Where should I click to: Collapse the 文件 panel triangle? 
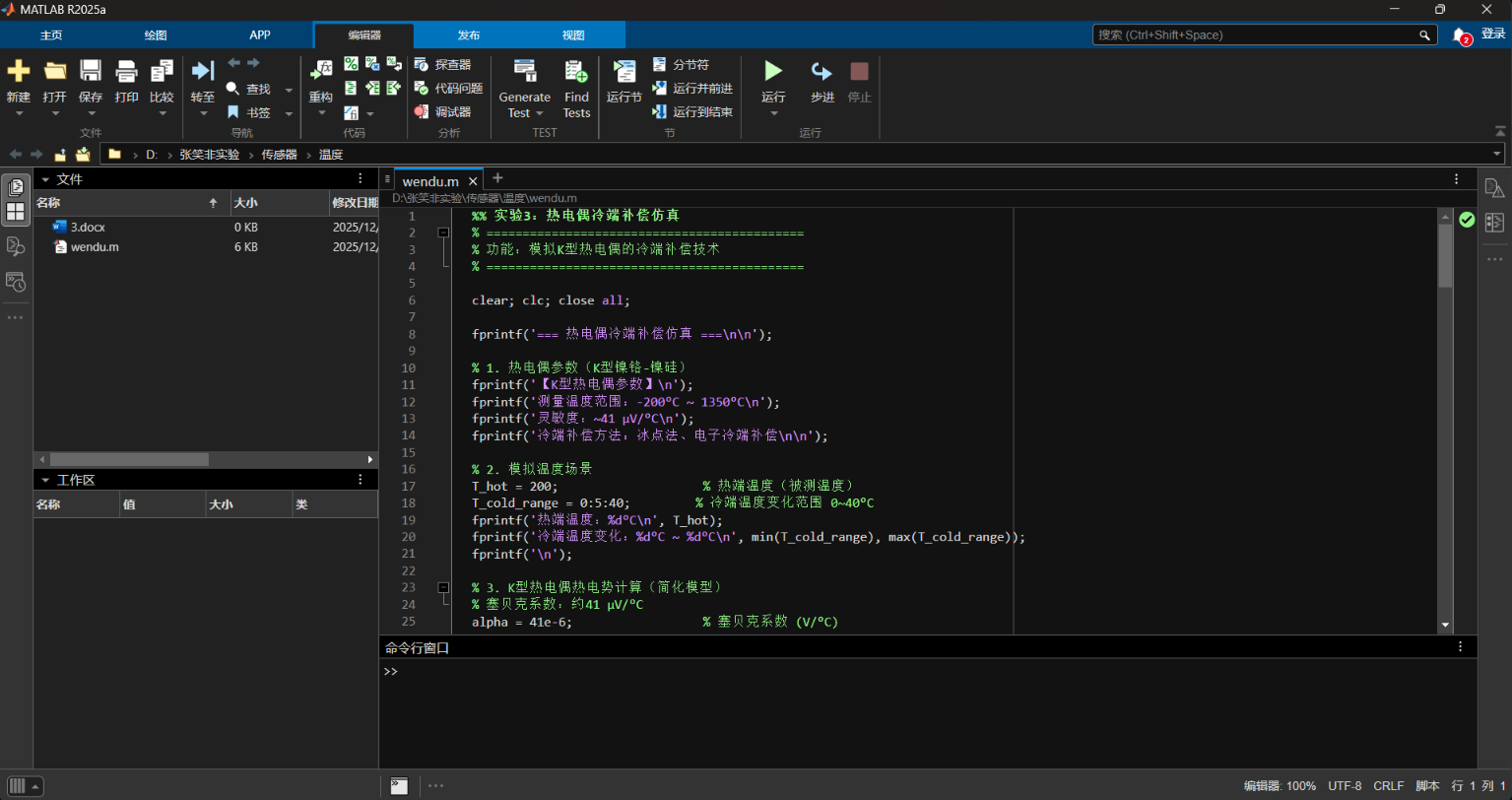pos(45,179)
